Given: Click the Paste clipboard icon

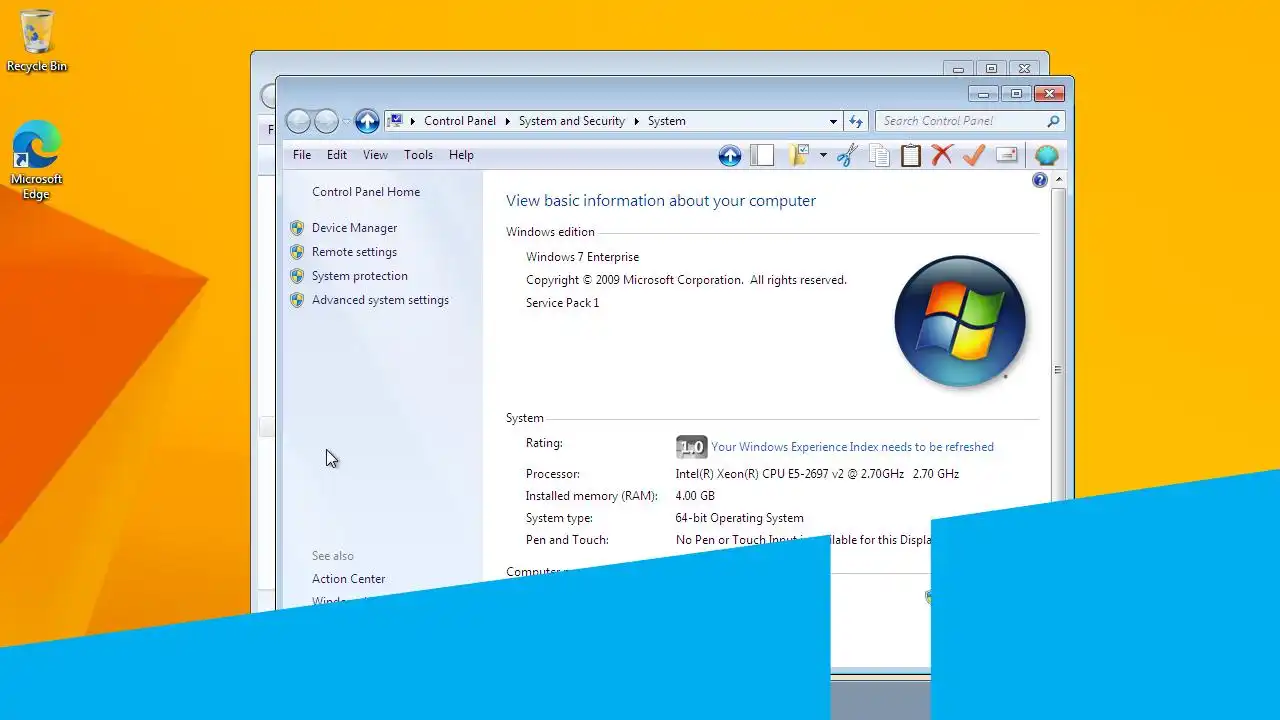Looking at the screenshot, I should pyautogui.click(x=911, y=155).
